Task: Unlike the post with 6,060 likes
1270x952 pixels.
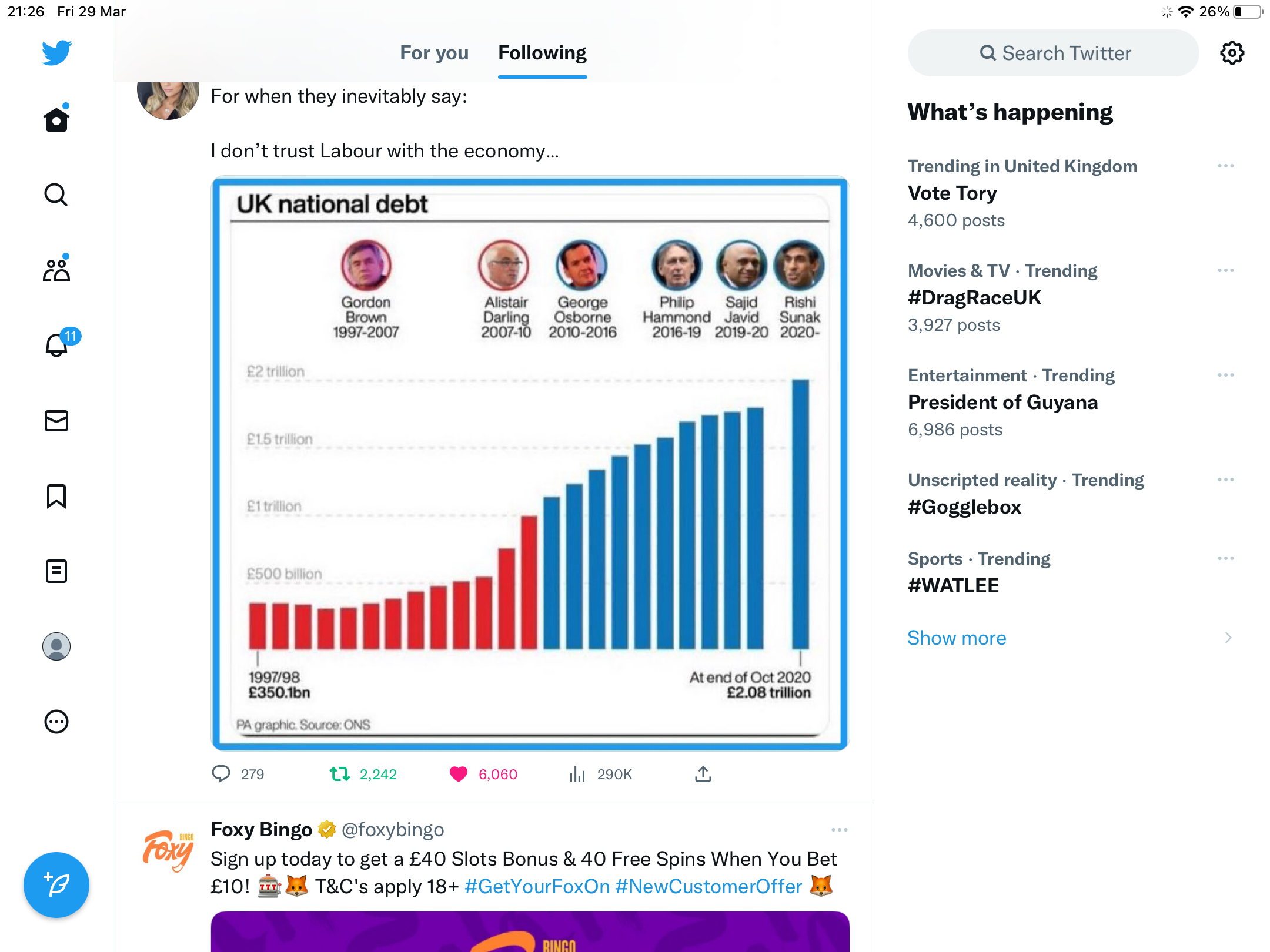Action: coord(459,775)
